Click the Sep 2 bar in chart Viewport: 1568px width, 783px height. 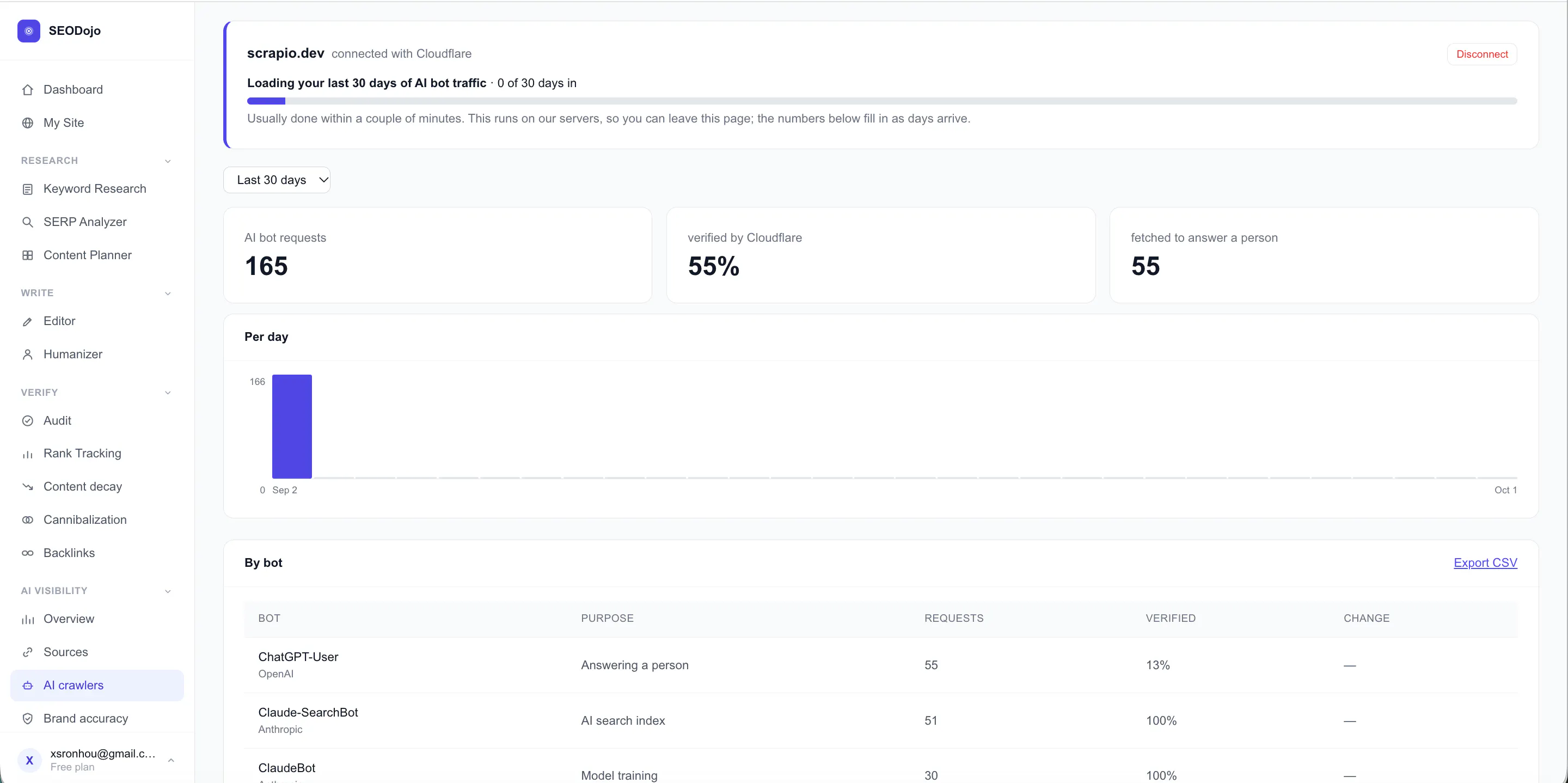pyautogui.click(x=292, y=426)
